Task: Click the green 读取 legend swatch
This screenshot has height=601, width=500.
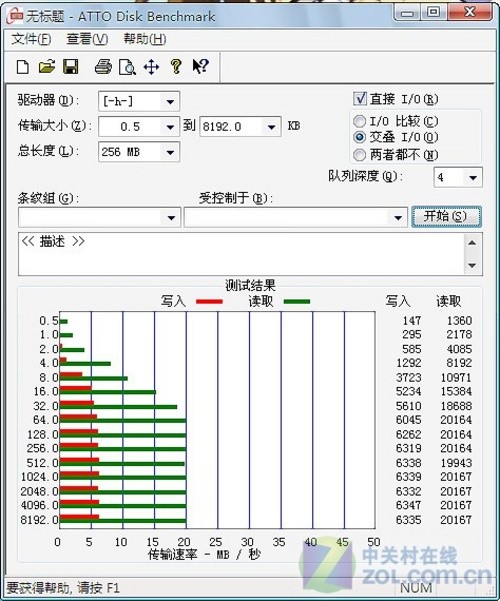Action: tap(297, 302)
